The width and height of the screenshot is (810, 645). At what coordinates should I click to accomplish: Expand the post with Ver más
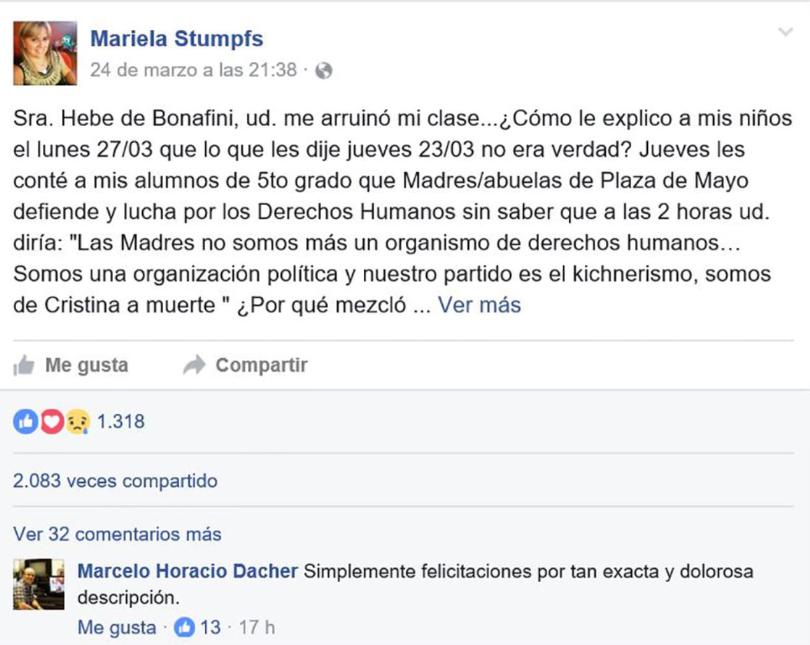[x=479, y=305]
